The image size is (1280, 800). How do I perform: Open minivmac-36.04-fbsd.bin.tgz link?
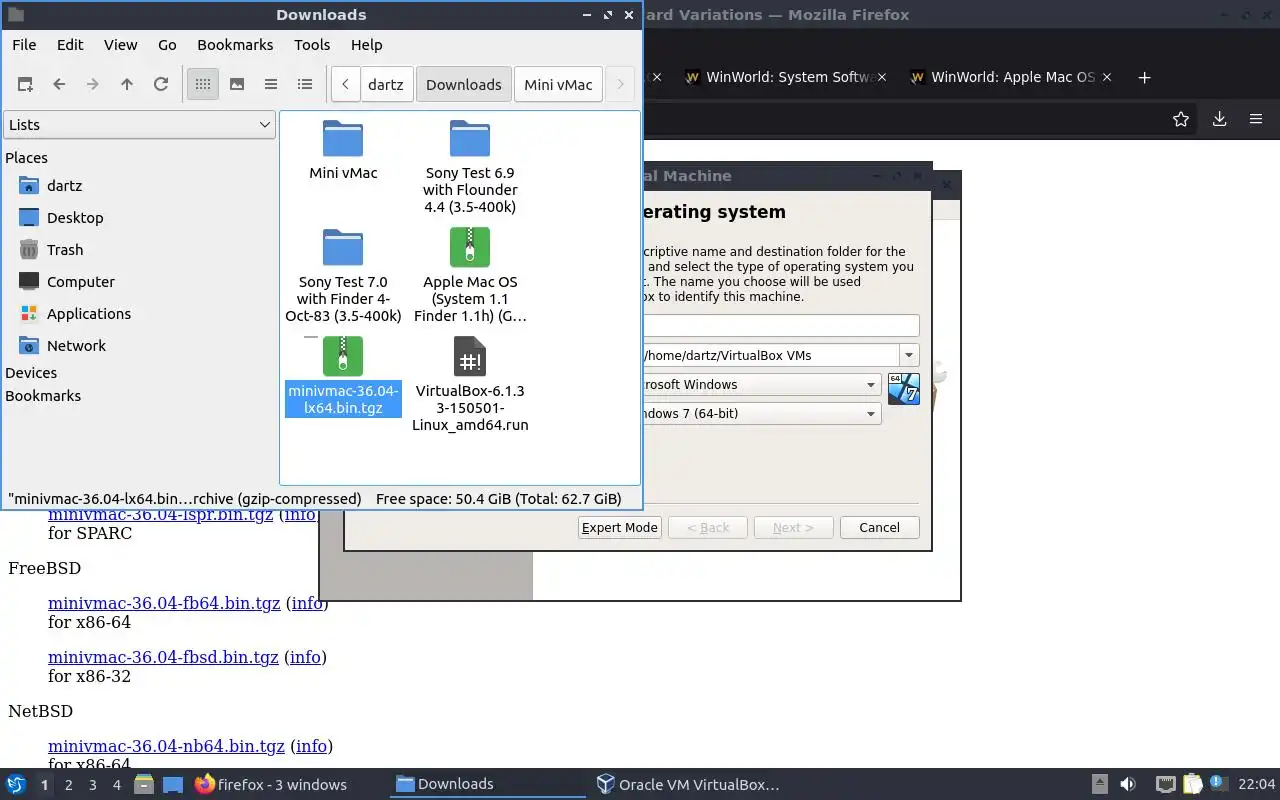pos(163,657)
